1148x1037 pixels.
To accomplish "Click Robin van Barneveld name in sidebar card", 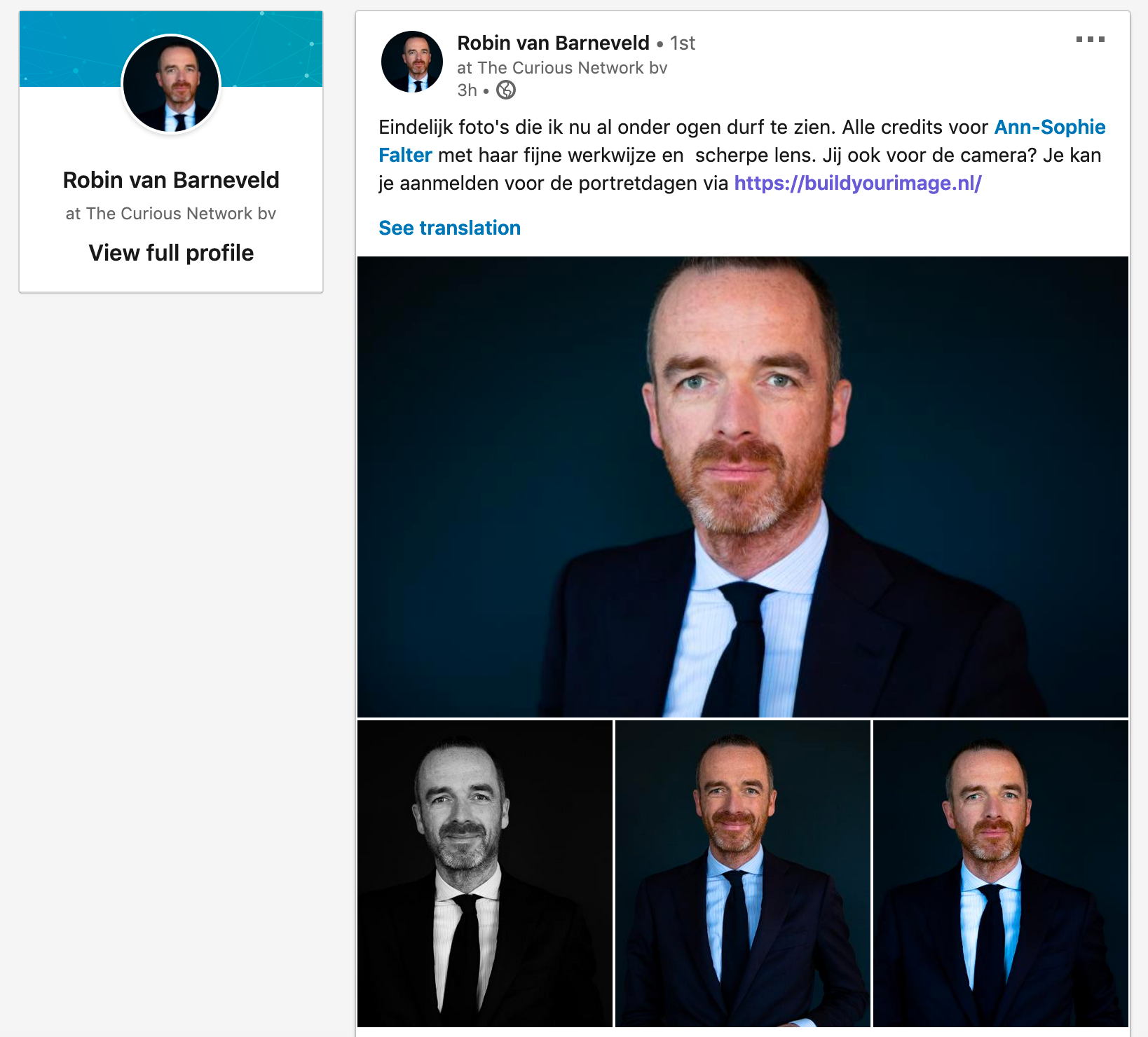I will 171,180.
